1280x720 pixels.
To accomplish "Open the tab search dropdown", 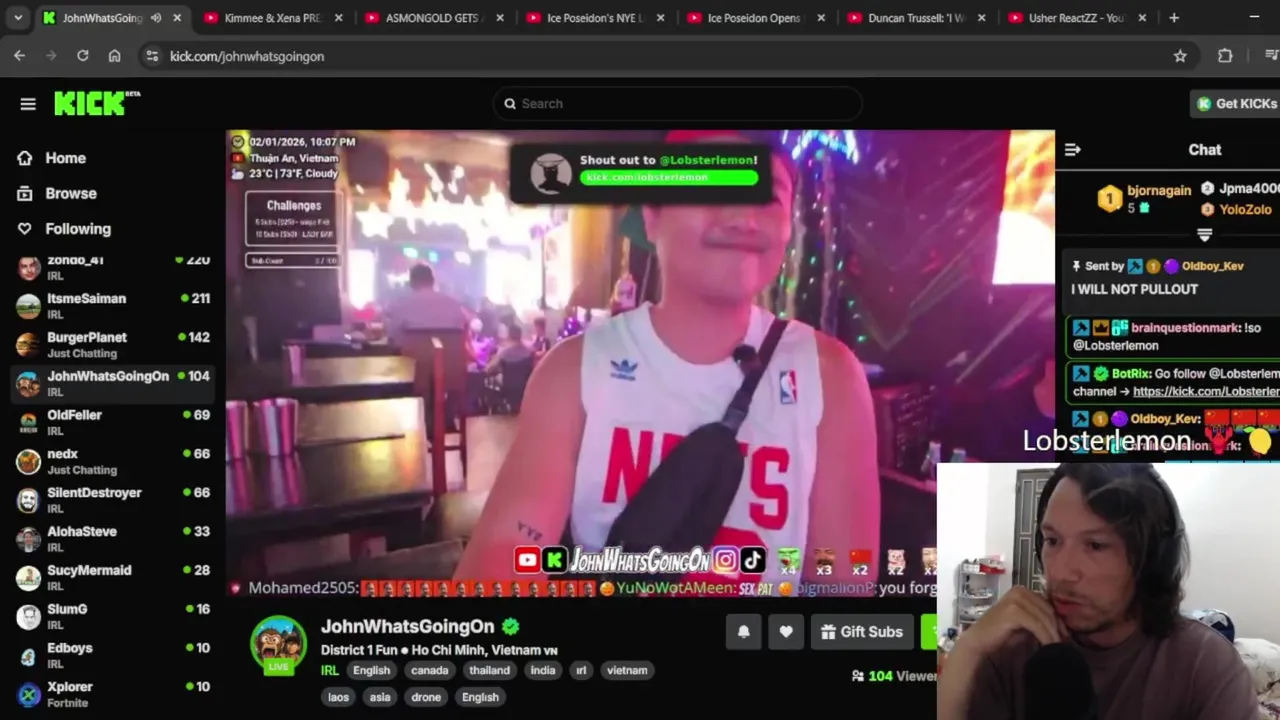I will pyautogui.click(x=18, y=18).
